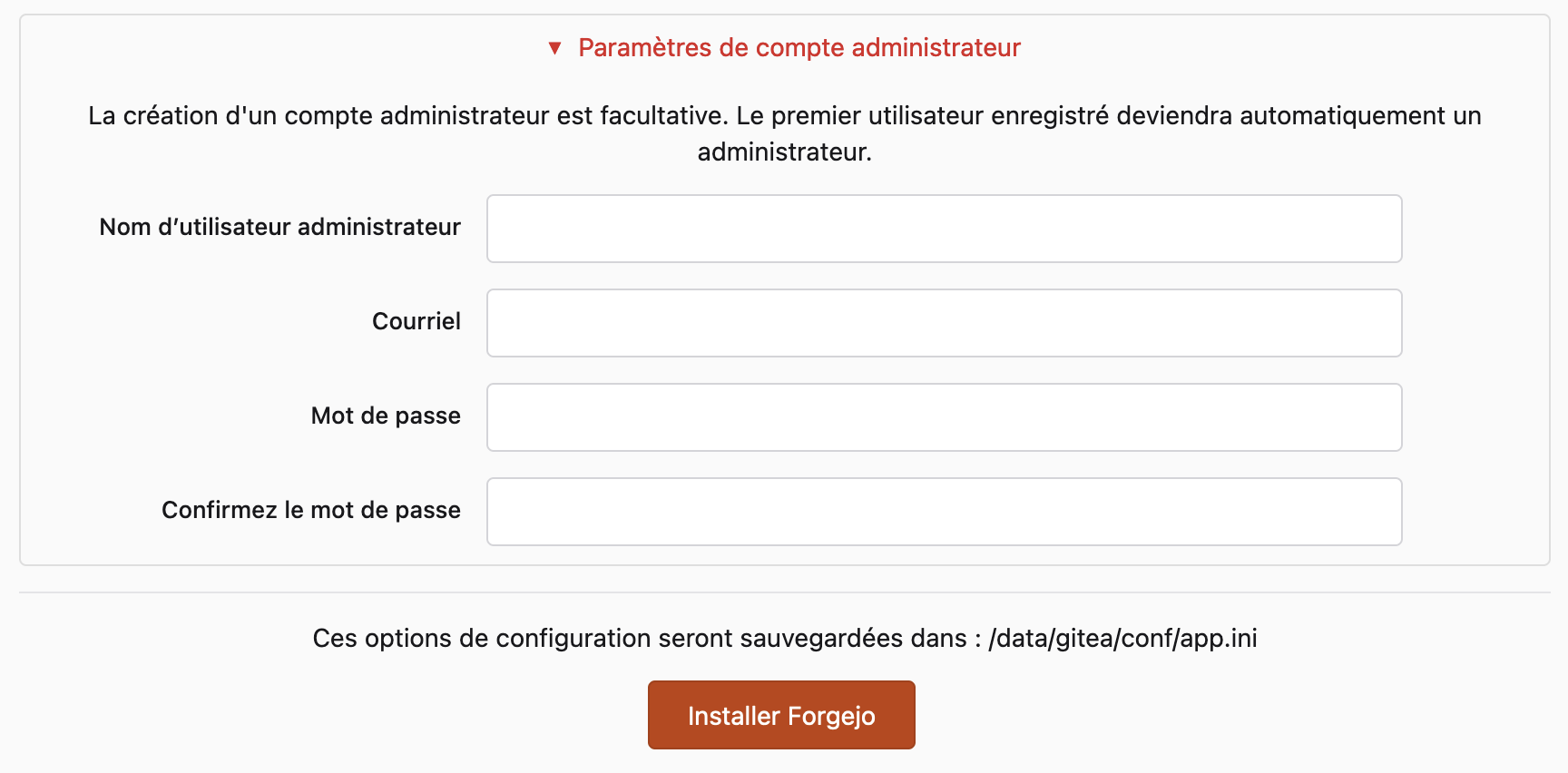Click the 'Confirmez le mot de passe' label
The width and height of the screenshot is (1568, 773).
(310, 510)
